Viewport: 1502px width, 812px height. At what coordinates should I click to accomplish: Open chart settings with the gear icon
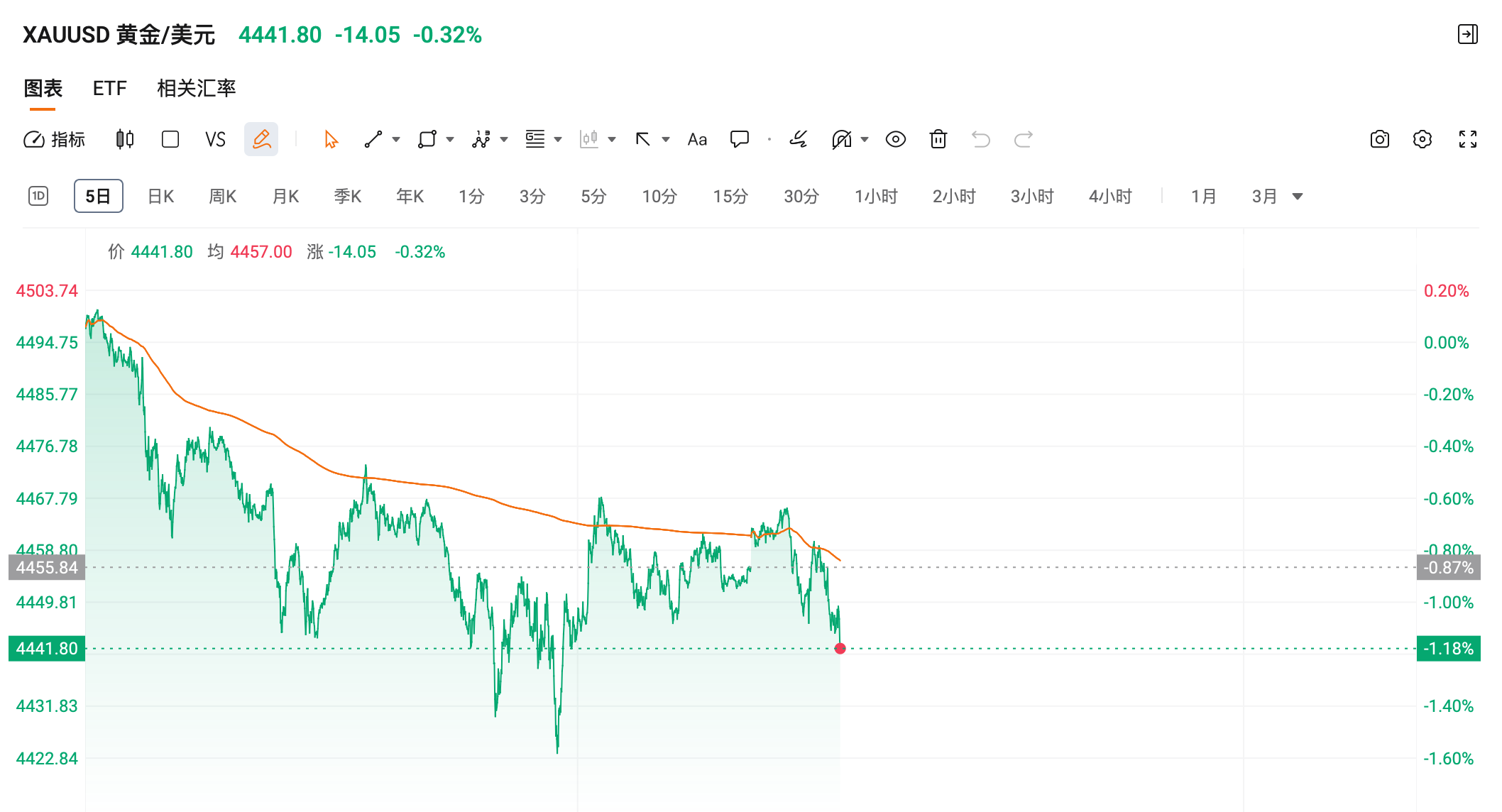point(1422,139)
